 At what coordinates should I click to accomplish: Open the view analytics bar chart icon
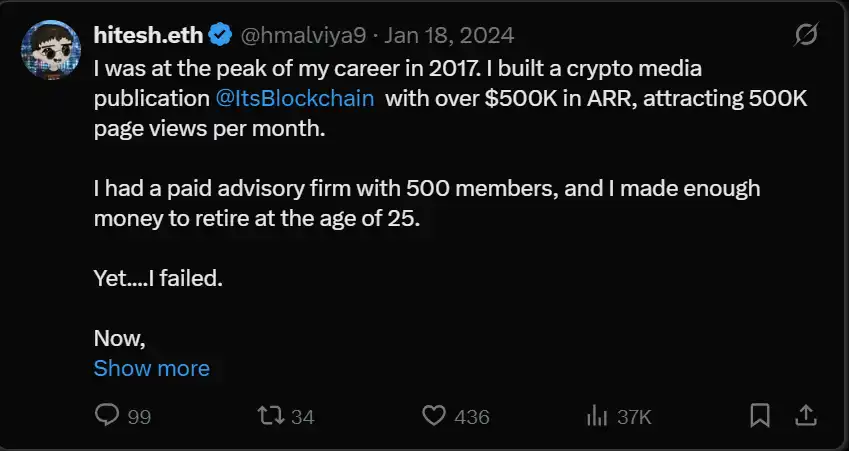pyautogui.click(x=597, y=415)
